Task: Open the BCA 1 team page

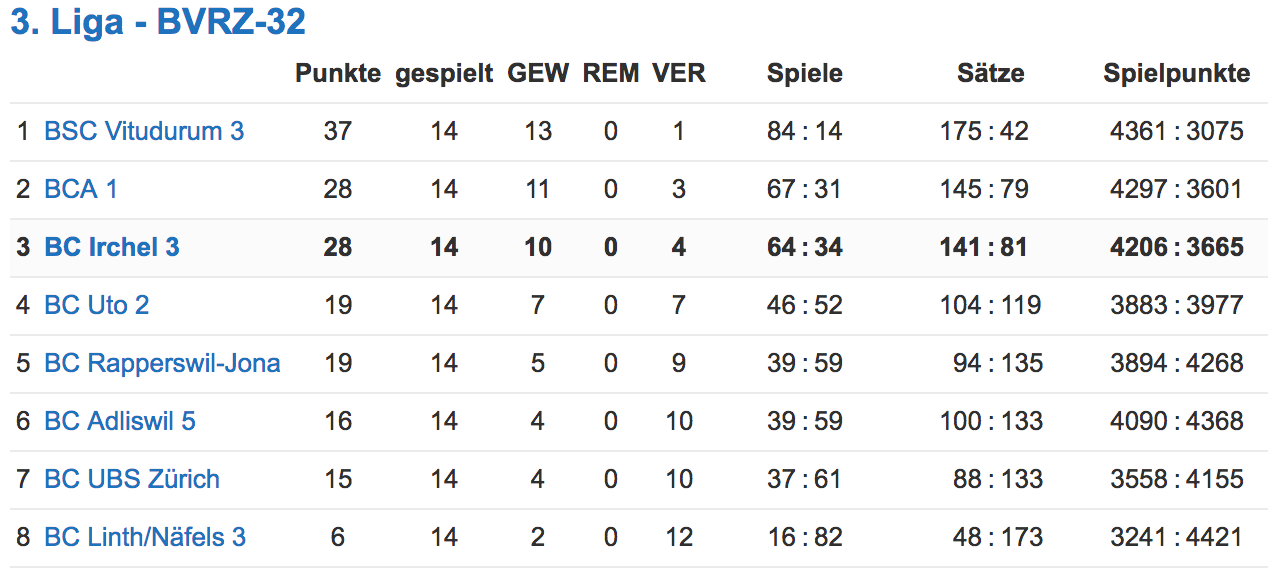Action: (x=81, y=189)
